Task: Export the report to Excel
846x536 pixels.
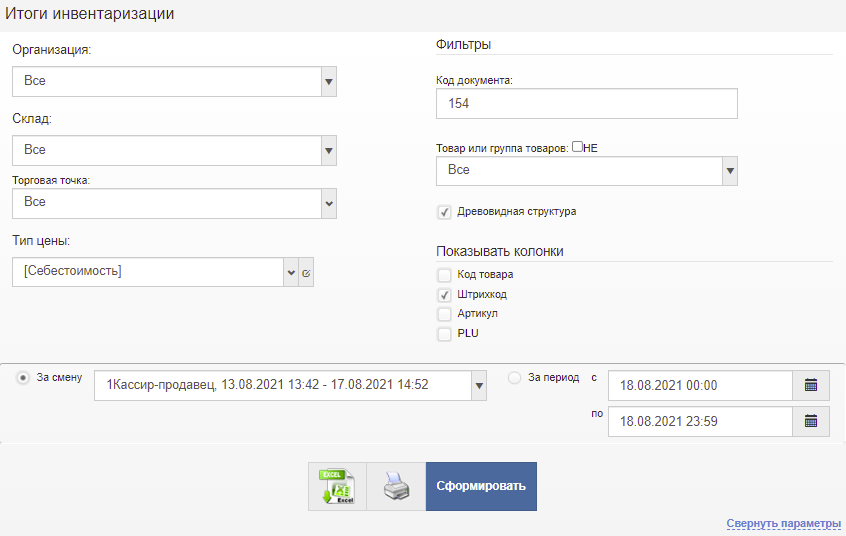Action: (x=337, y=487)
